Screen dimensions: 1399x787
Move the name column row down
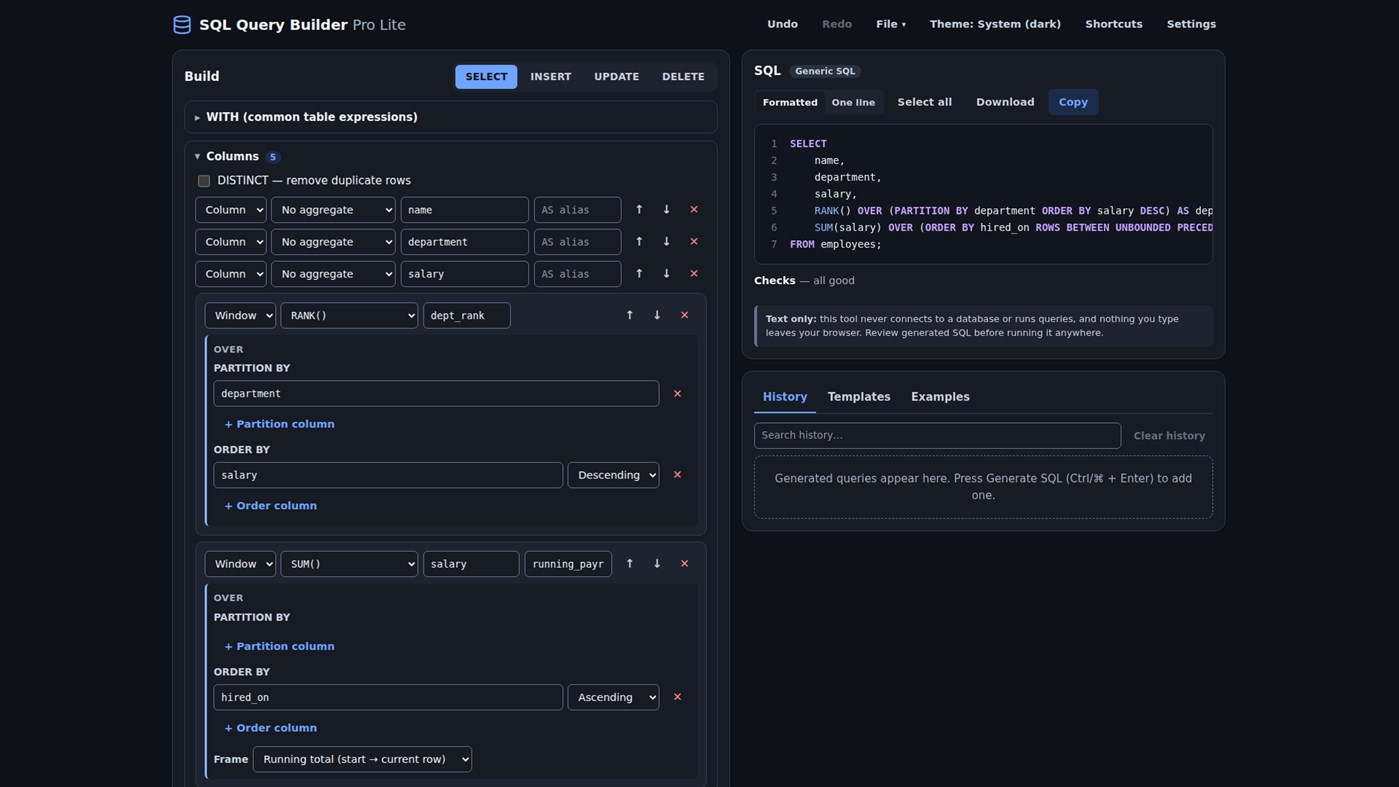coord(666,210)
